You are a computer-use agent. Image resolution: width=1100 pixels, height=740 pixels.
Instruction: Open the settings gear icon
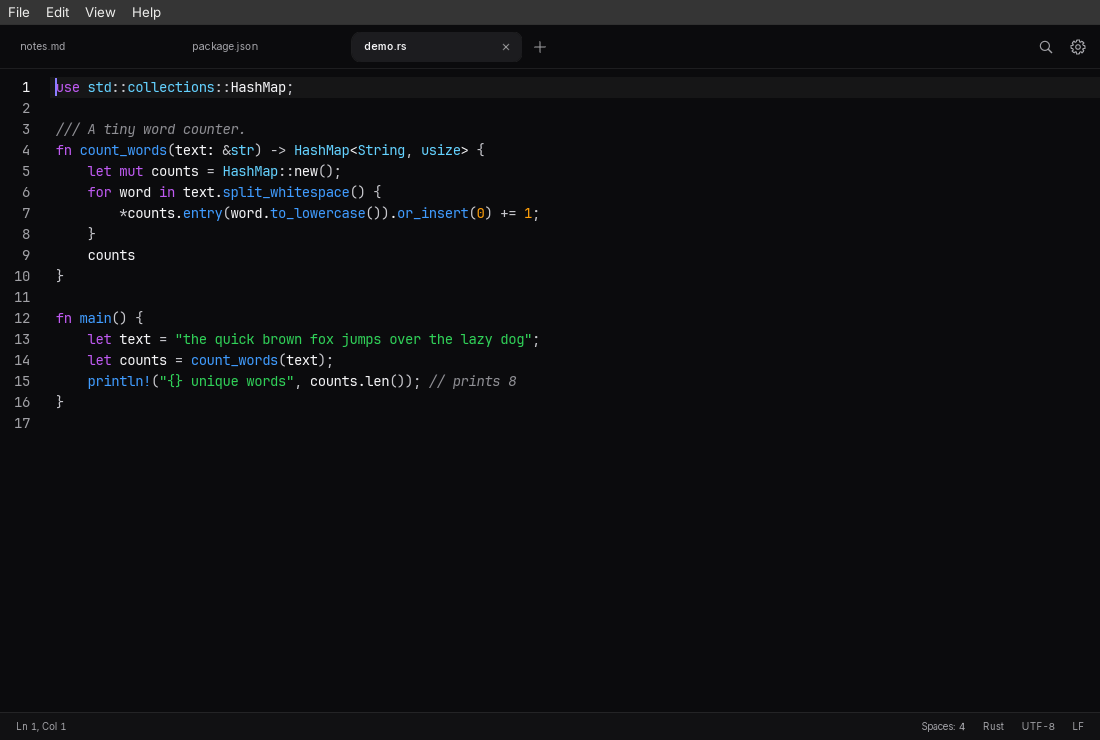[x=1078, y=47]
